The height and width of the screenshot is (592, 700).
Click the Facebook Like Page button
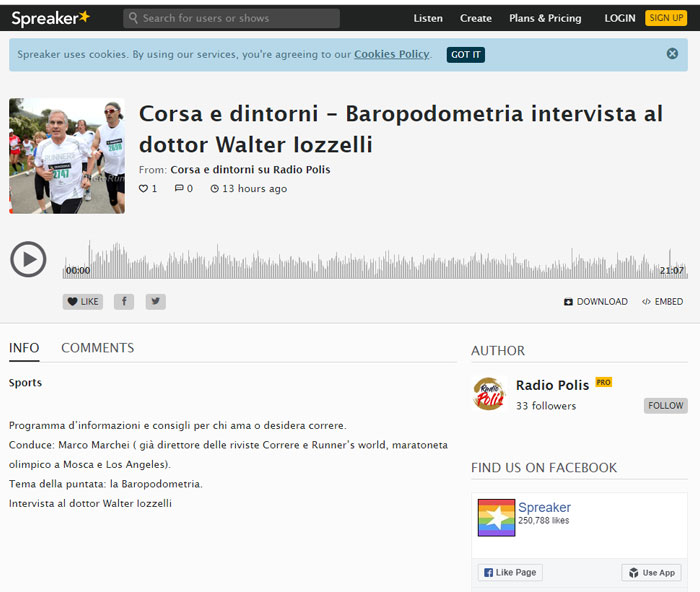coord(510,572)
